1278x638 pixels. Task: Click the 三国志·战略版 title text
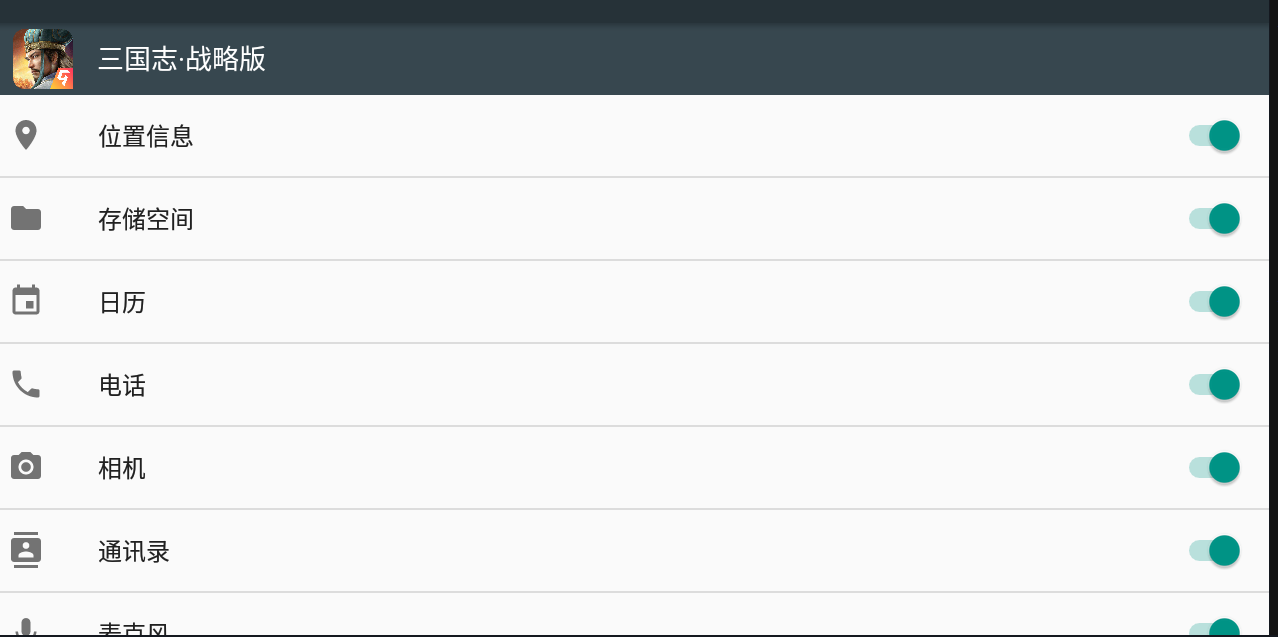coord(182,59)
